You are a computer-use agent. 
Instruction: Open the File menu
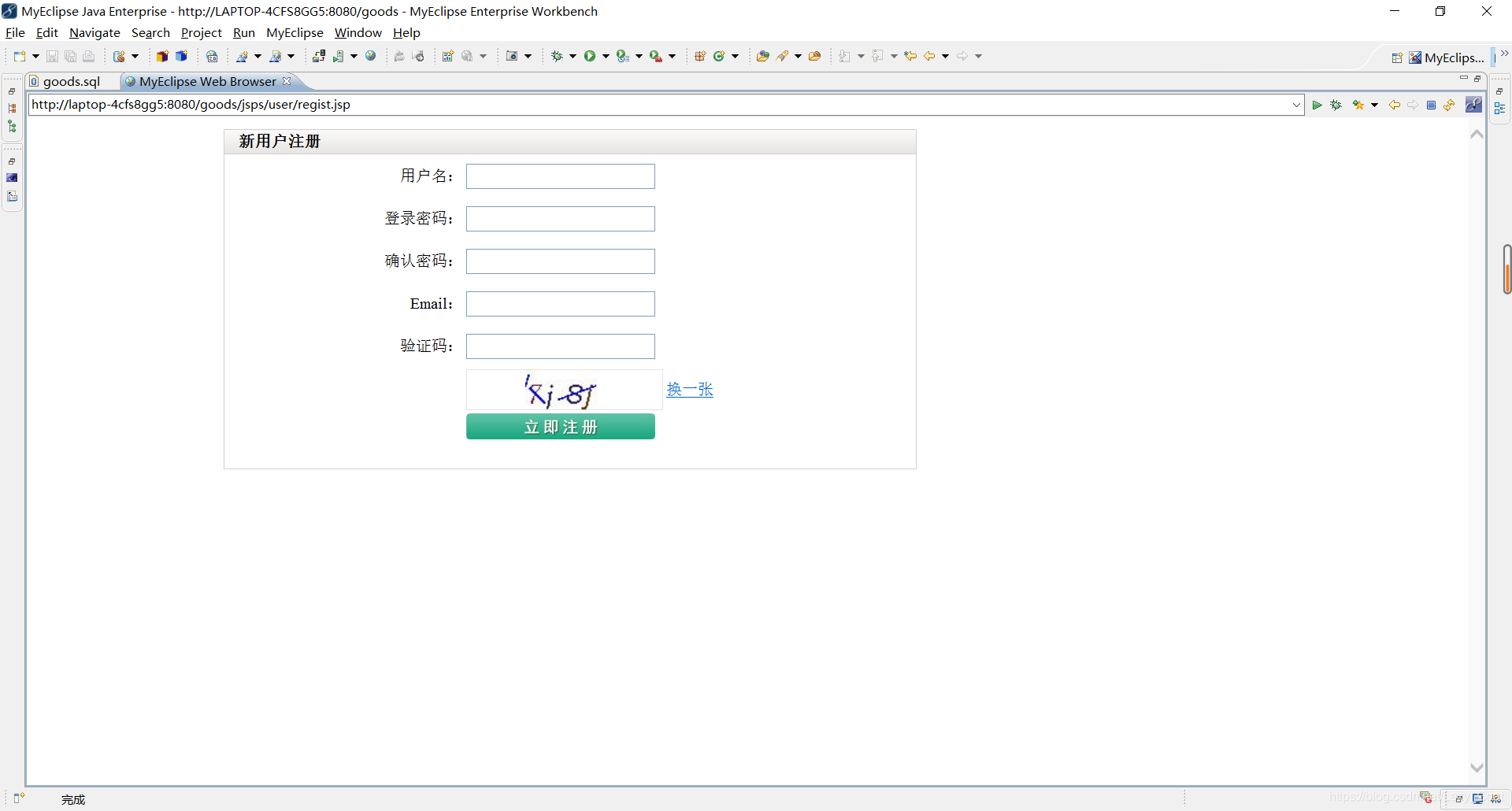(x=15, y=33)
